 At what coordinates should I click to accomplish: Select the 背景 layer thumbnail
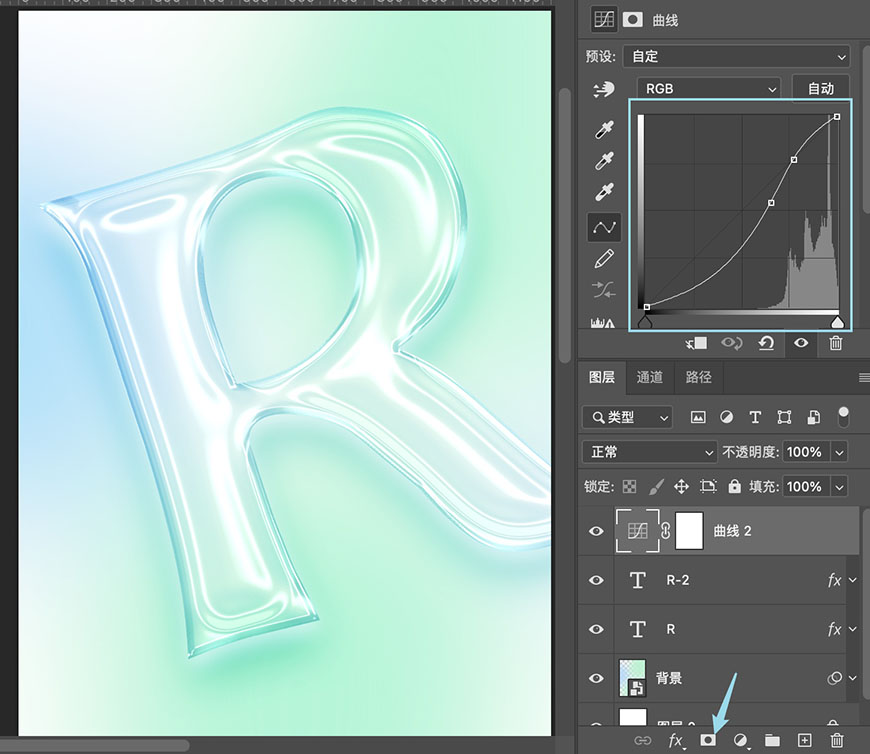click(632, 678)
